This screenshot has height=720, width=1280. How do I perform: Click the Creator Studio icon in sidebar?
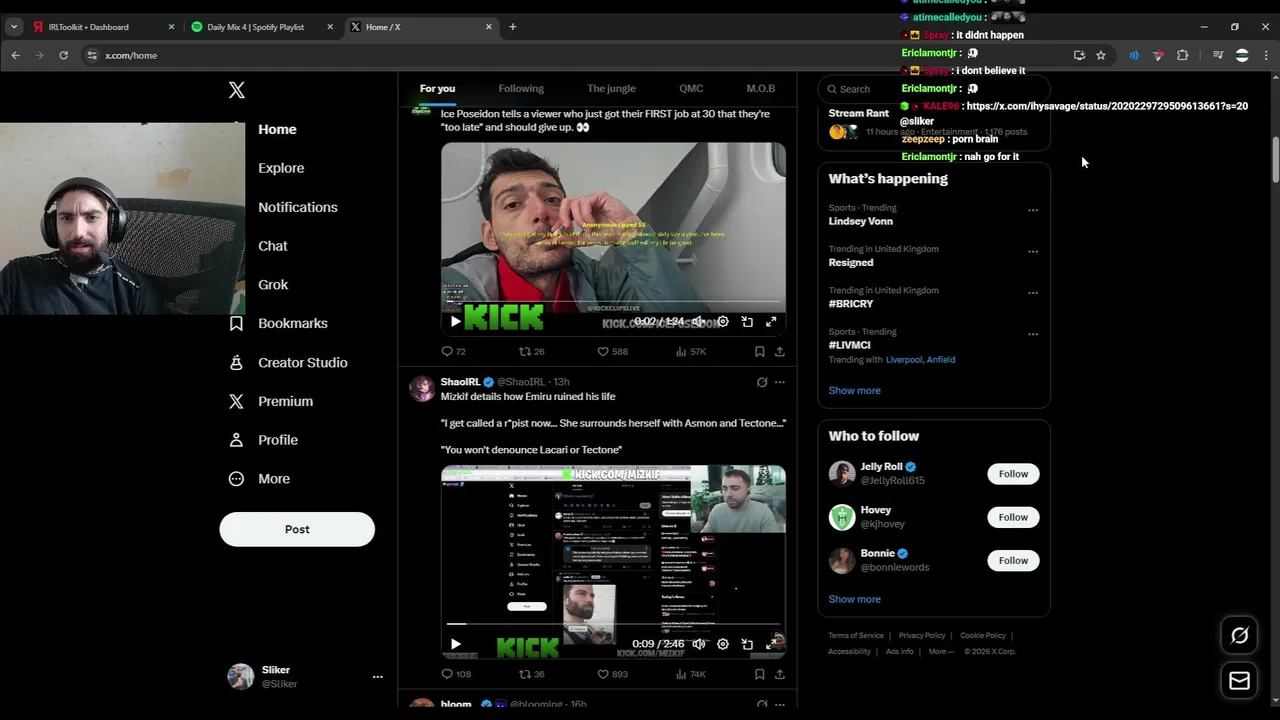pos(236,362)
